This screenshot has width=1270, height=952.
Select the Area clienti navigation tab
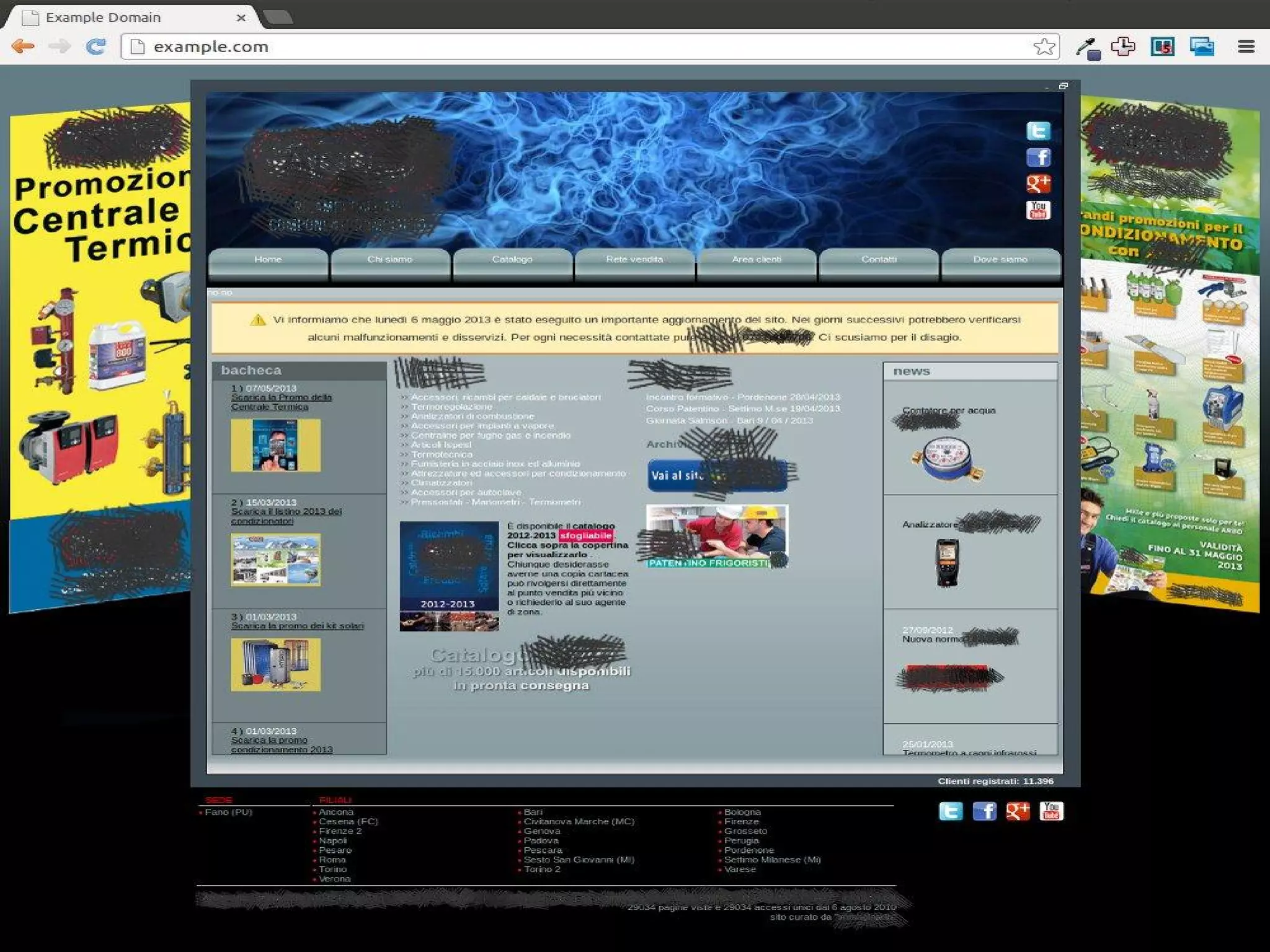[x=756, y=260]
